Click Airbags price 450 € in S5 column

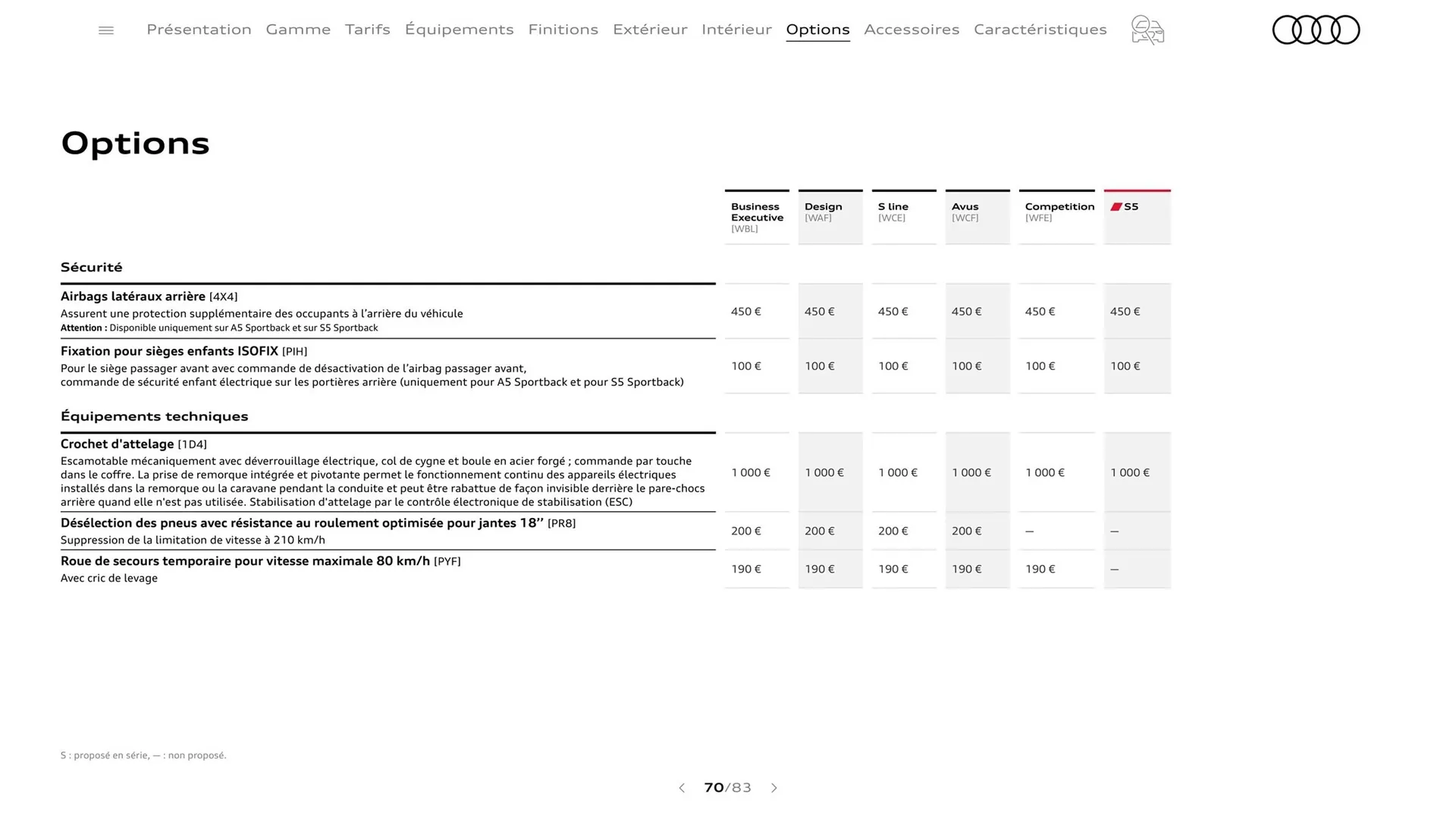1125,312
